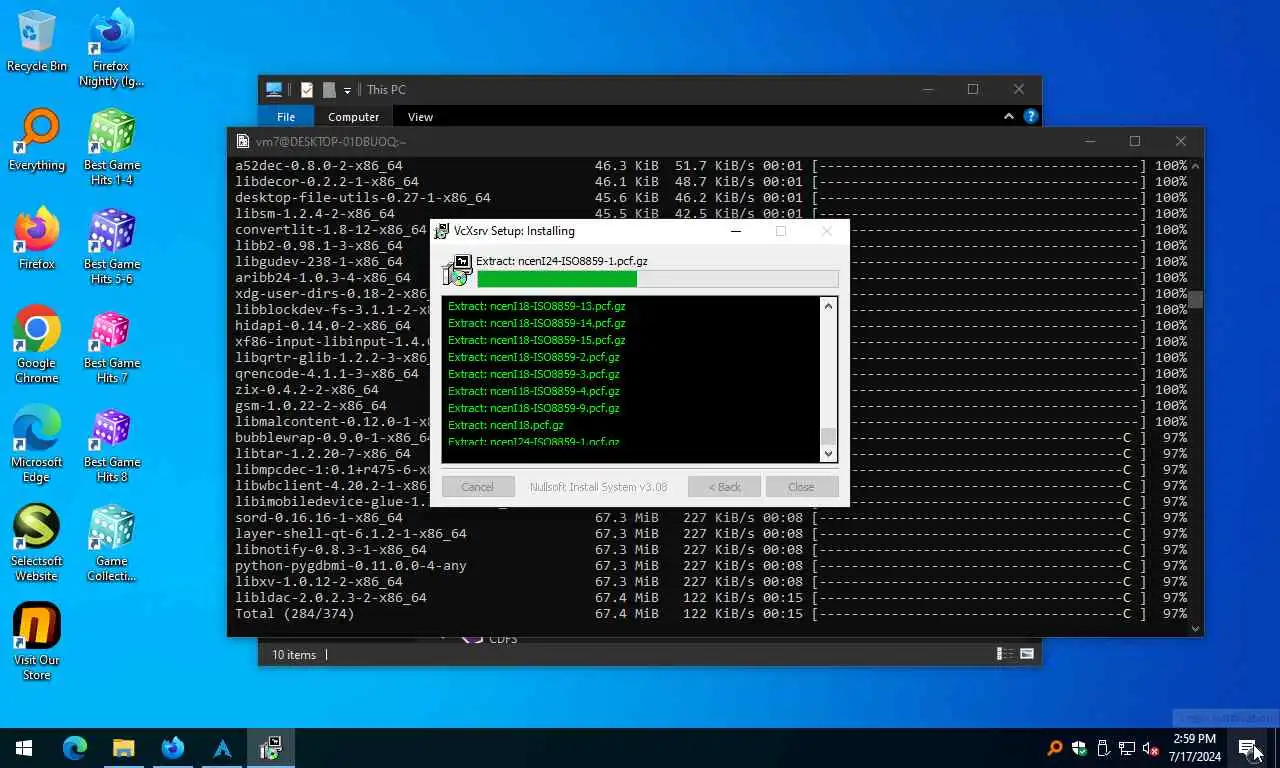Launch the Firefox Nightly desktop shortcut
Image resolution: width=1280 pixels, height=768 pixels.
click(x=111, y=48)
